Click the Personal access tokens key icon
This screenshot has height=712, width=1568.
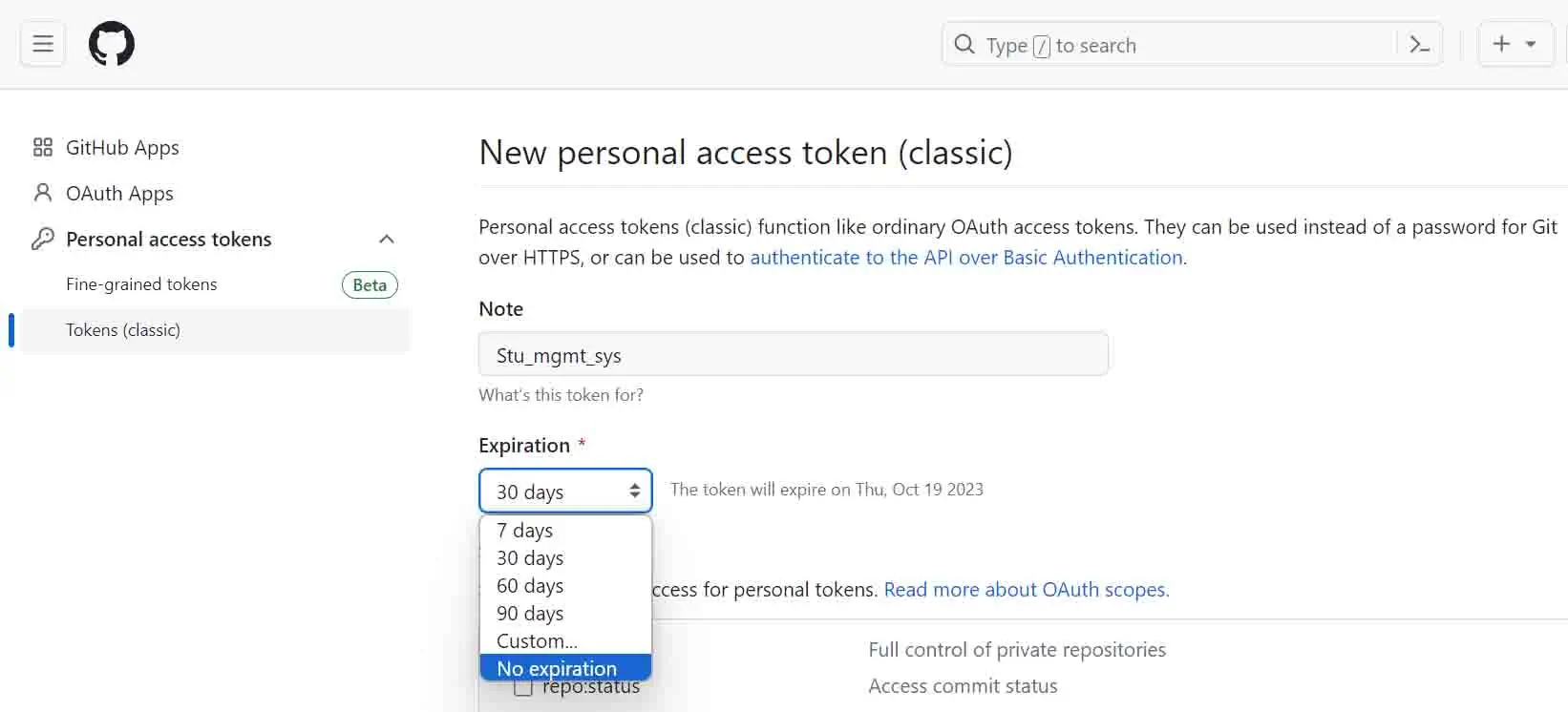[x=42, y=239]
